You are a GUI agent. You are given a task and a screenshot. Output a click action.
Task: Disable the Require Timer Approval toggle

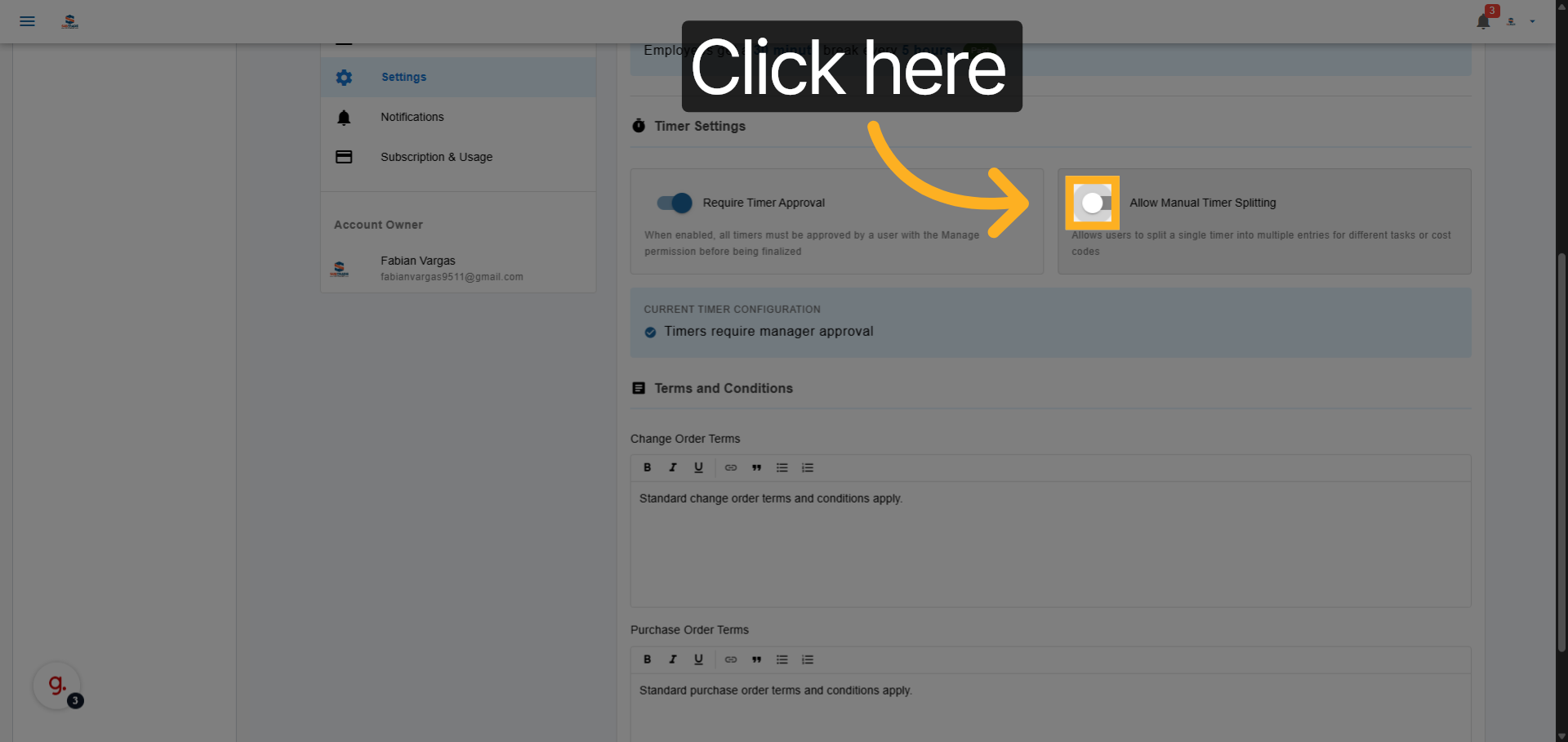pos(672,203)
